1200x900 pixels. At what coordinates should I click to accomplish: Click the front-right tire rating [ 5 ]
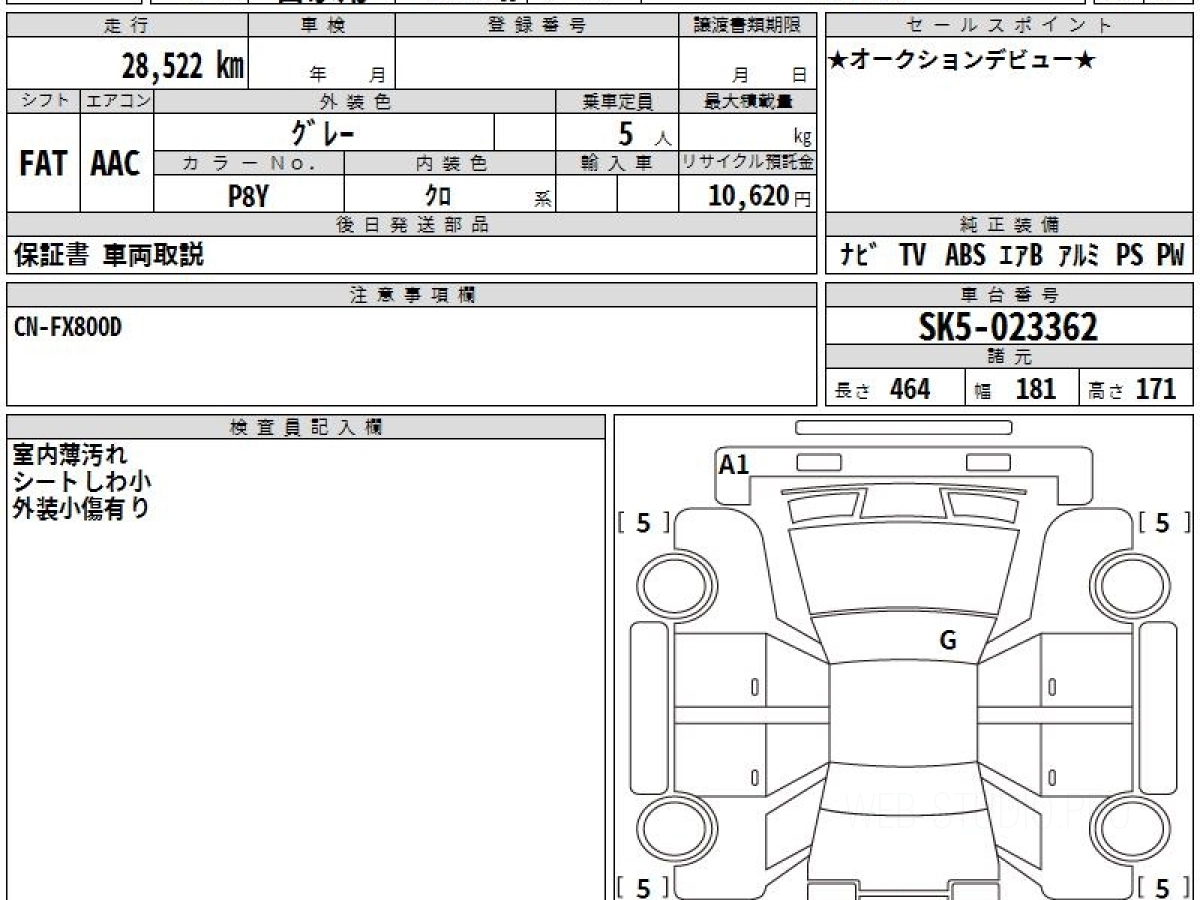pyautogui.click(x=1163, y=522)
